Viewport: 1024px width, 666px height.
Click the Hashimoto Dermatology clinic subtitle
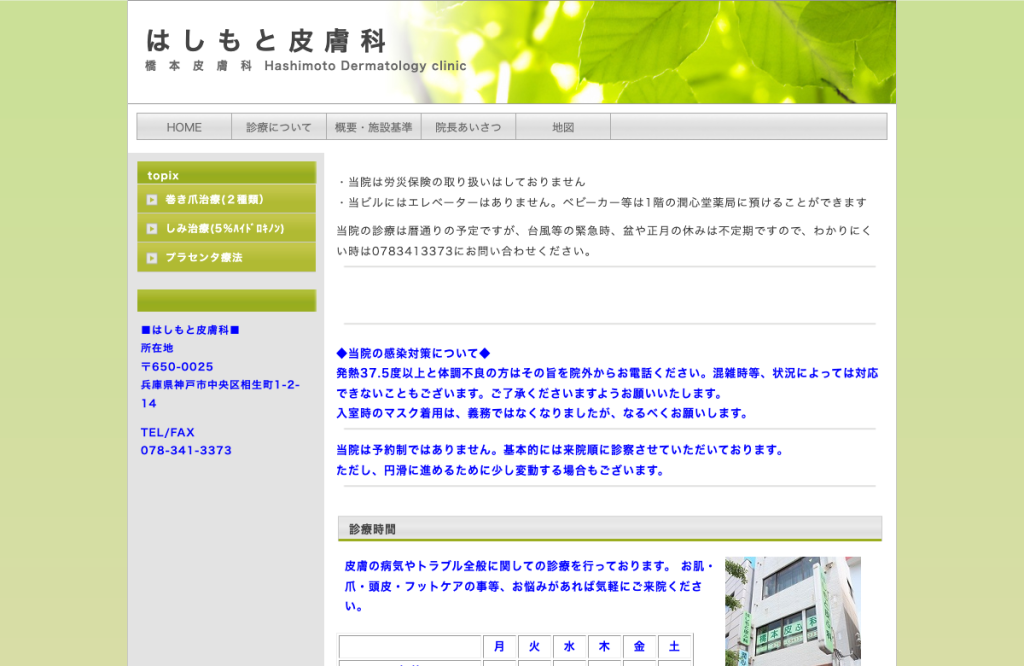pyautogui.click(x=365, y=66)
